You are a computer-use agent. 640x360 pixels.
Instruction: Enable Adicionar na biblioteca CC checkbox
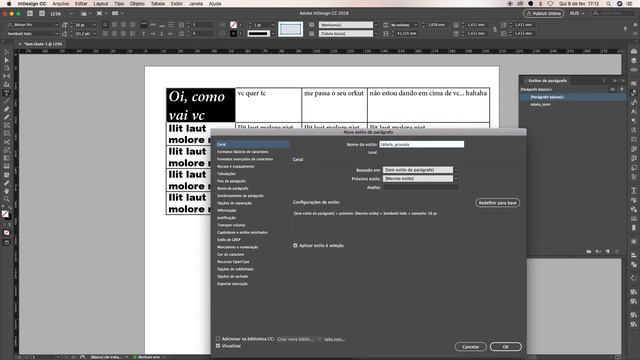pyautogui.click(x=218, y=339)
